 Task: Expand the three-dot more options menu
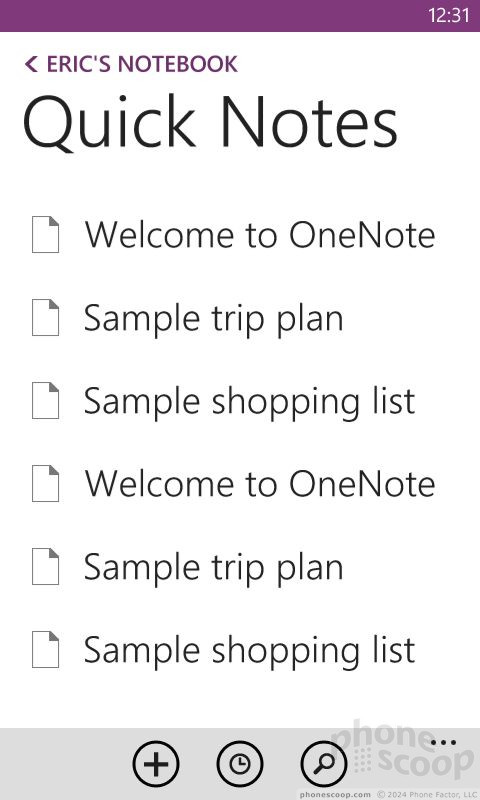443,742
